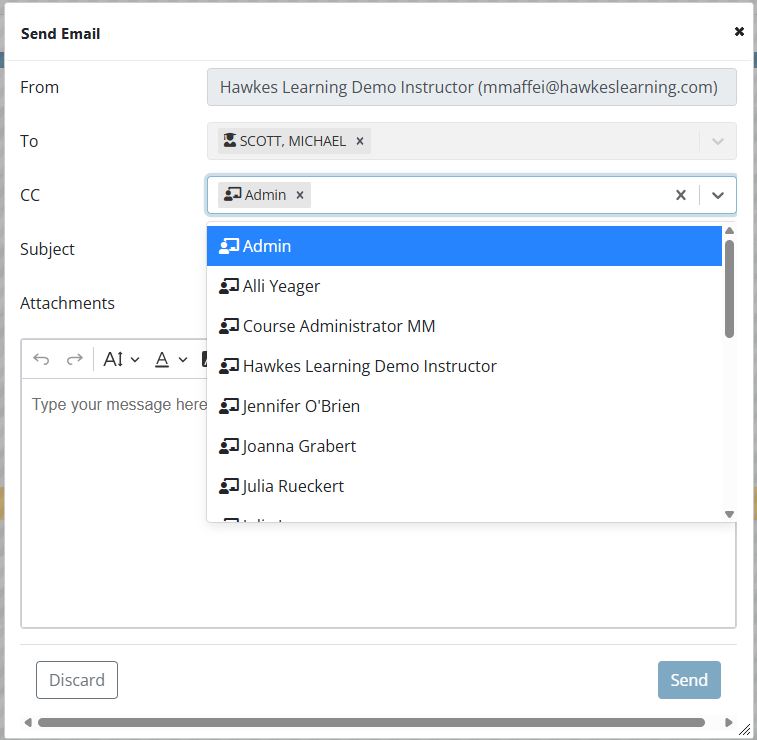This screenshot has height=740, width=757.
Task: Pick Hawkes Learning Demo Instructor option
Action: click(x=463, y=366)
